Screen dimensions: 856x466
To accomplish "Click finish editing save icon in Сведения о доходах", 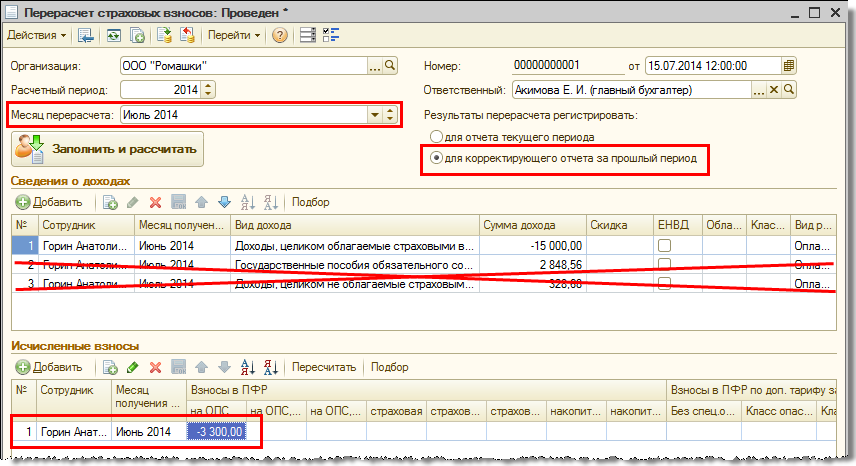I will pos(179,202).
